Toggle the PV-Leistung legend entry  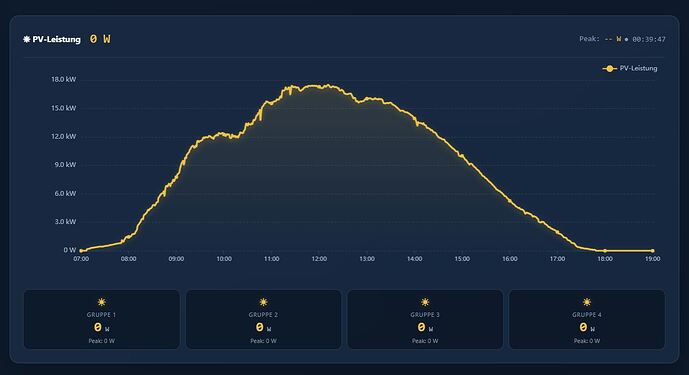(630, 69)
